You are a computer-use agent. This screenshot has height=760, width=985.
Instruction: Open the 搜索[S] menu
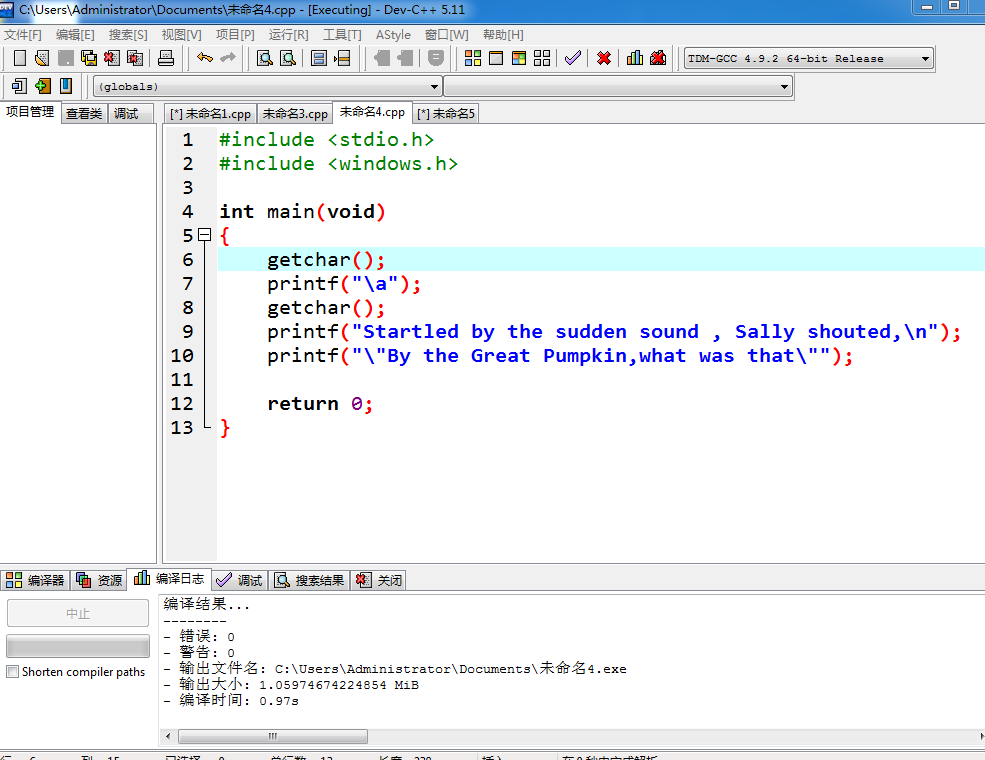coord(128,35)
